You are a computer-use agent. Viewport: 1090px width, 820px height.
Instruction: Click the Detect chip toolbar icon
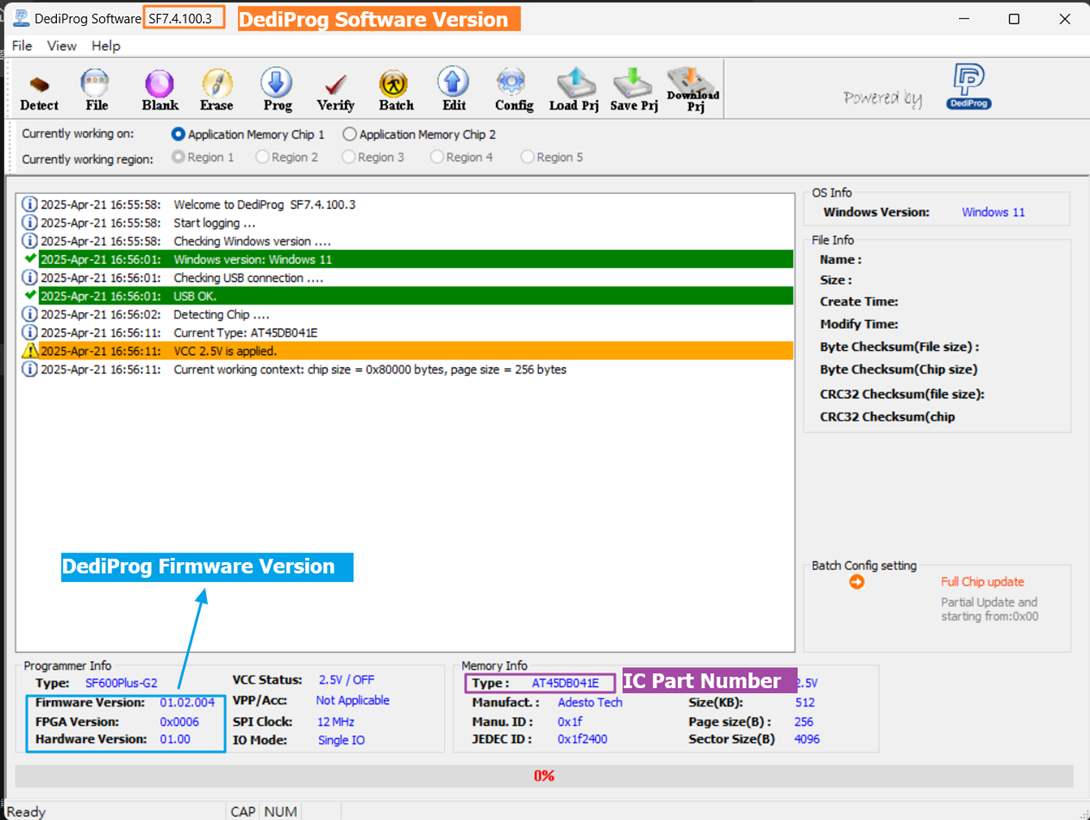(39, 90)
